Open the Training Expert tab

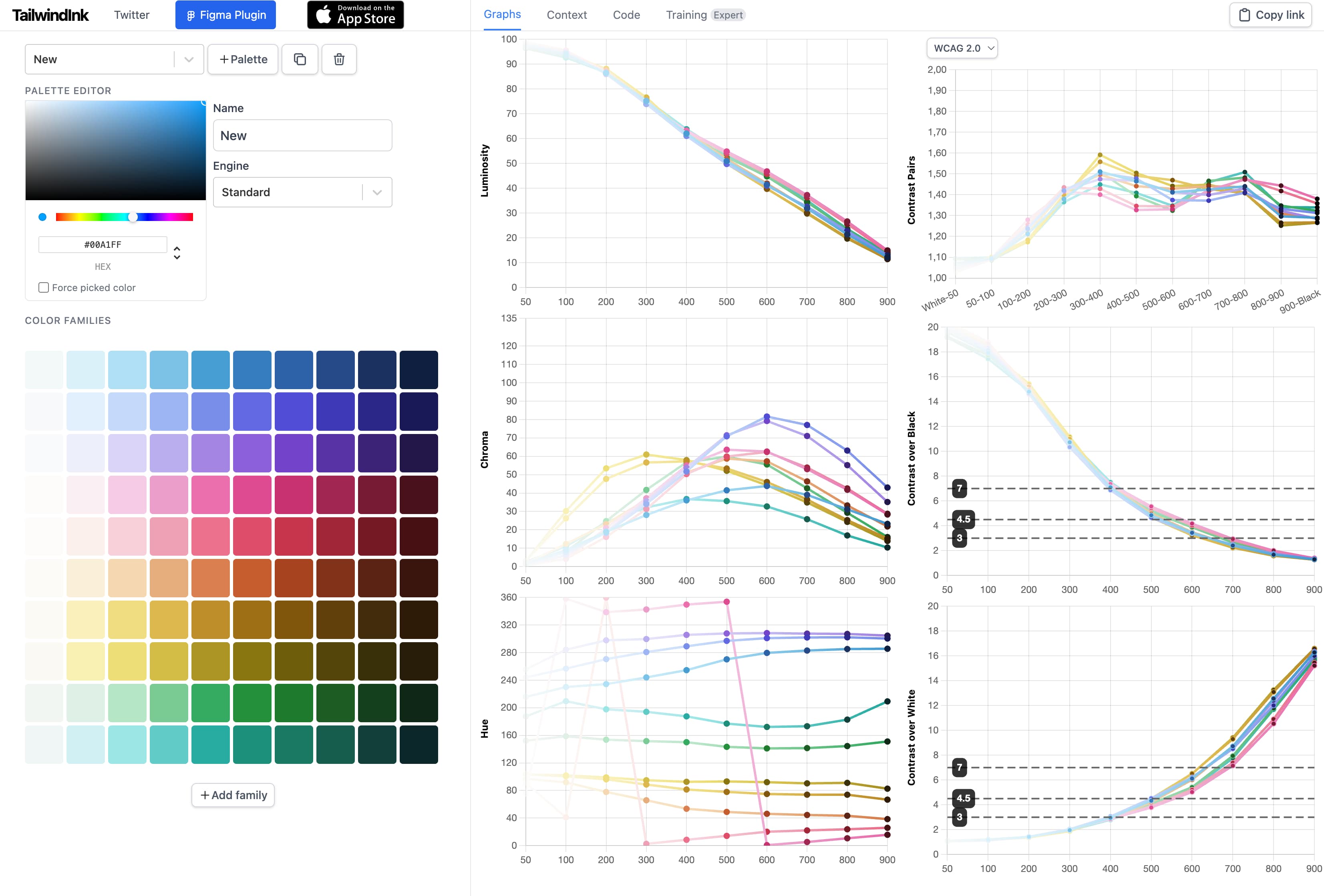tap(705, 15)
